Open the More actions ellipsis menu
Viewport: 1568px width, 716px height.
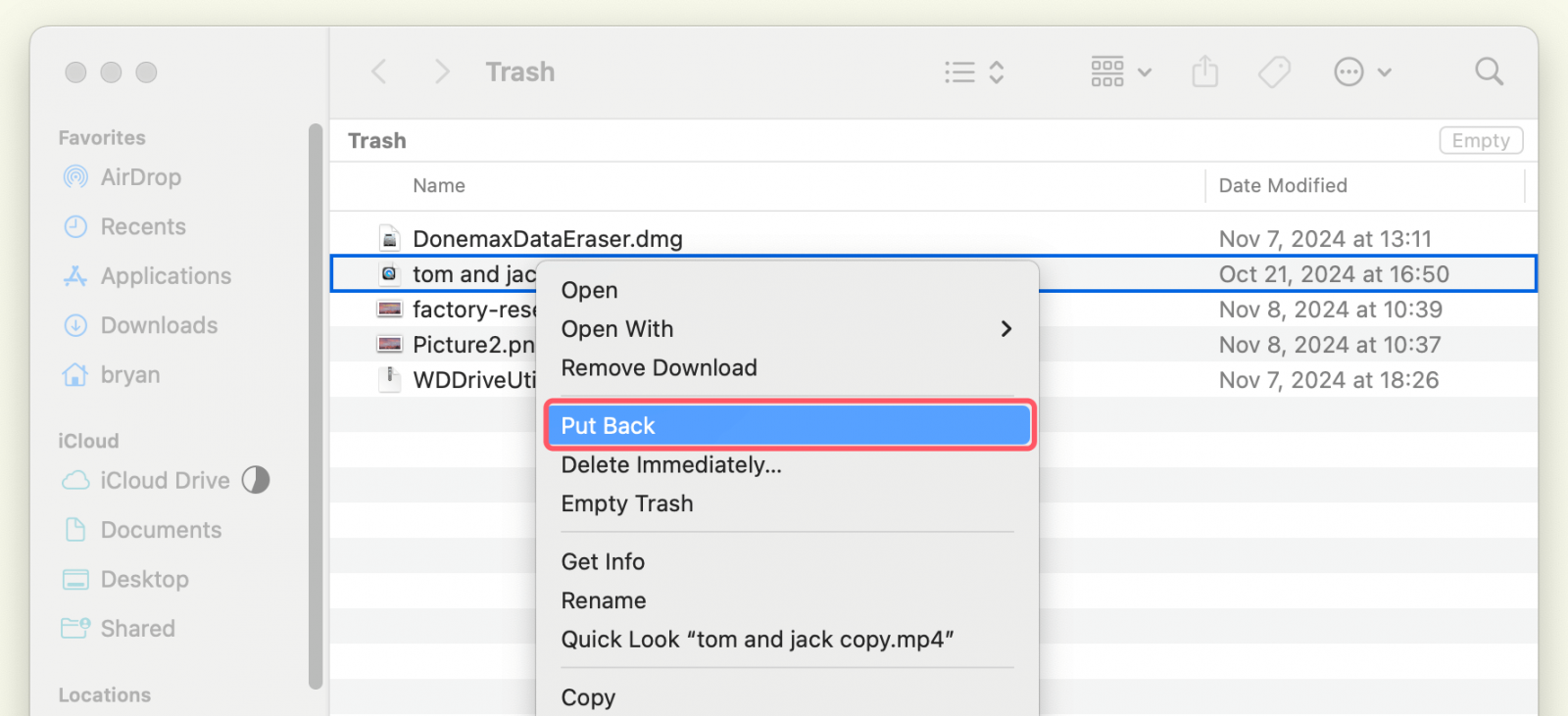tap(1361, 72)
